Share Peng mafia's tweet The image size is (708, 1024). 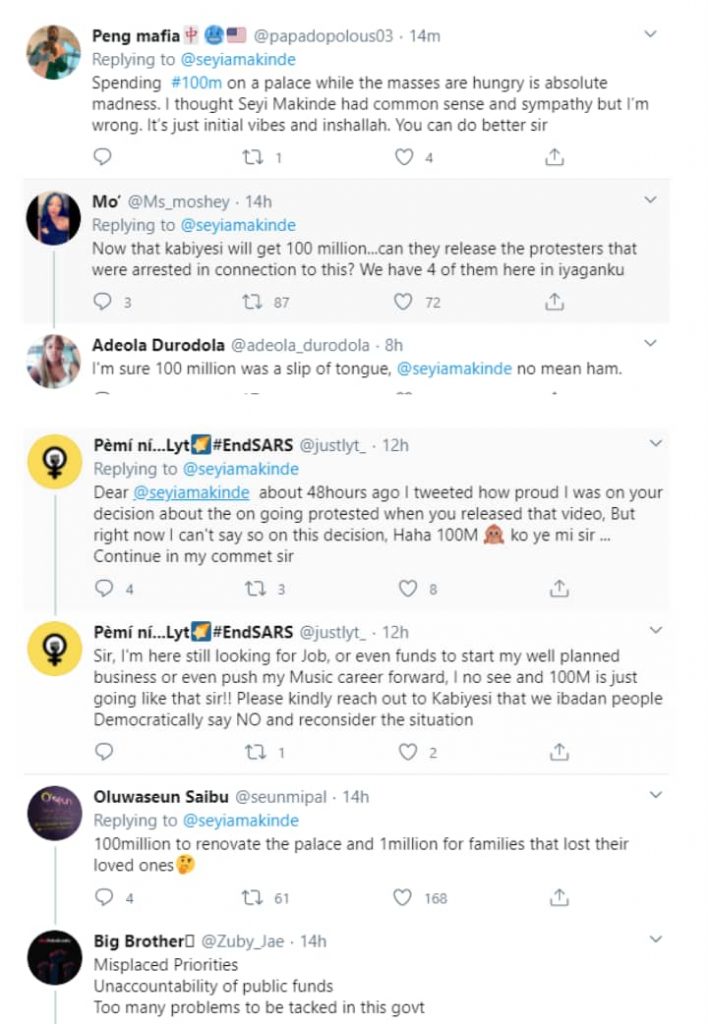pyautogui.click(x=555, y=157)
